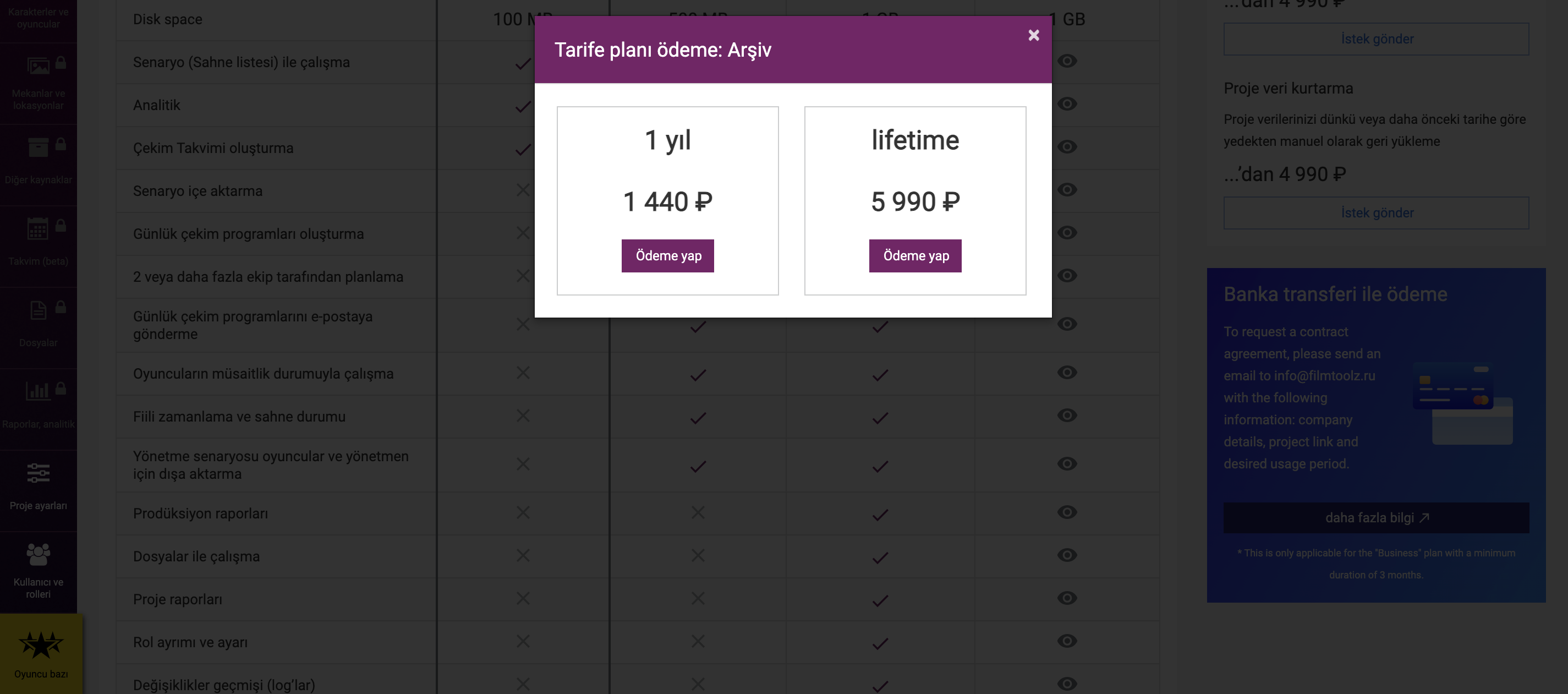Select Karakterler ve oyuncular sidebar item
1568x694 pixels.
click(39, 18)
